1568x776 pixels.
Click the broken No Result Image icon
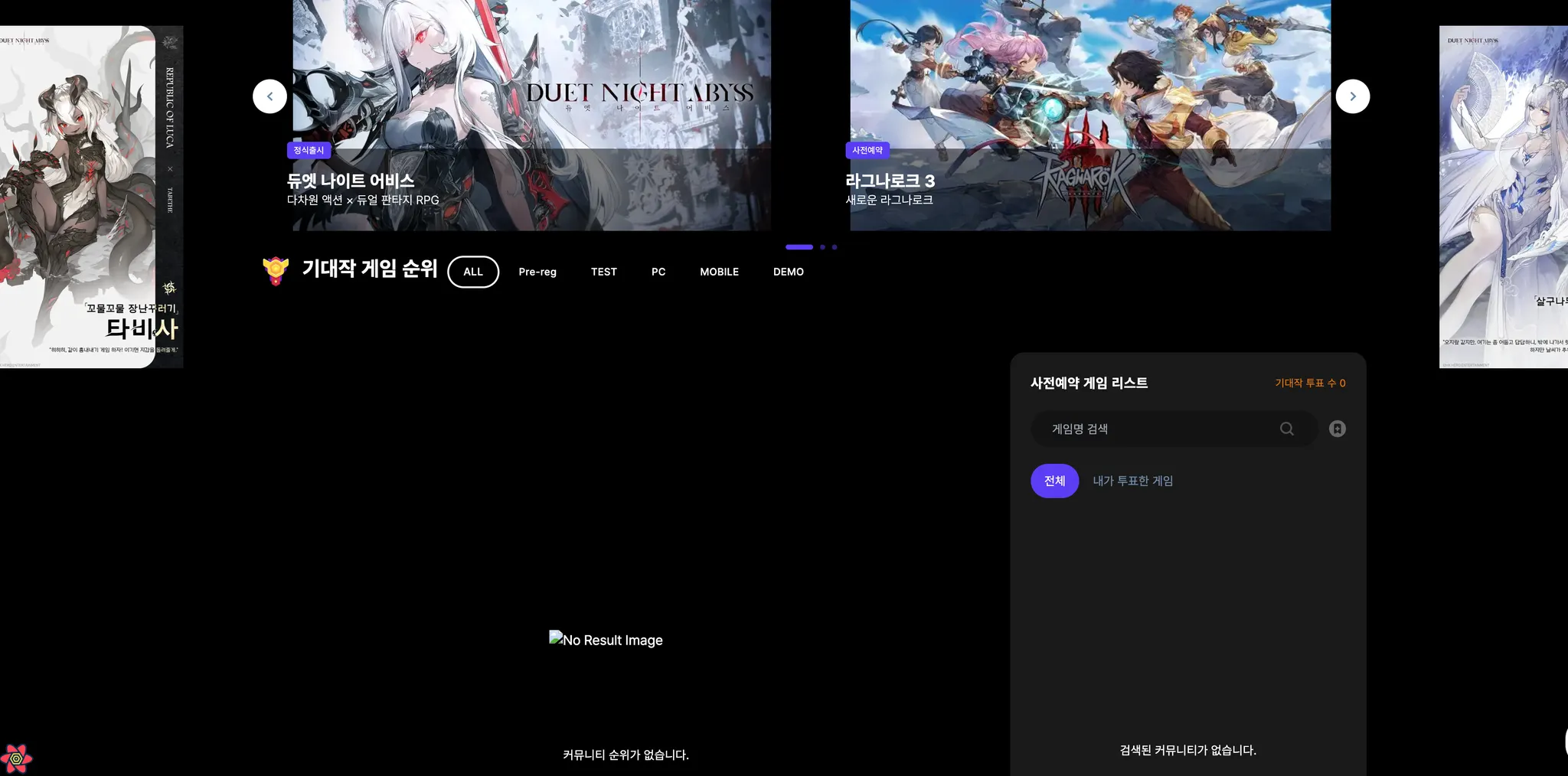(x=556, y=638)
